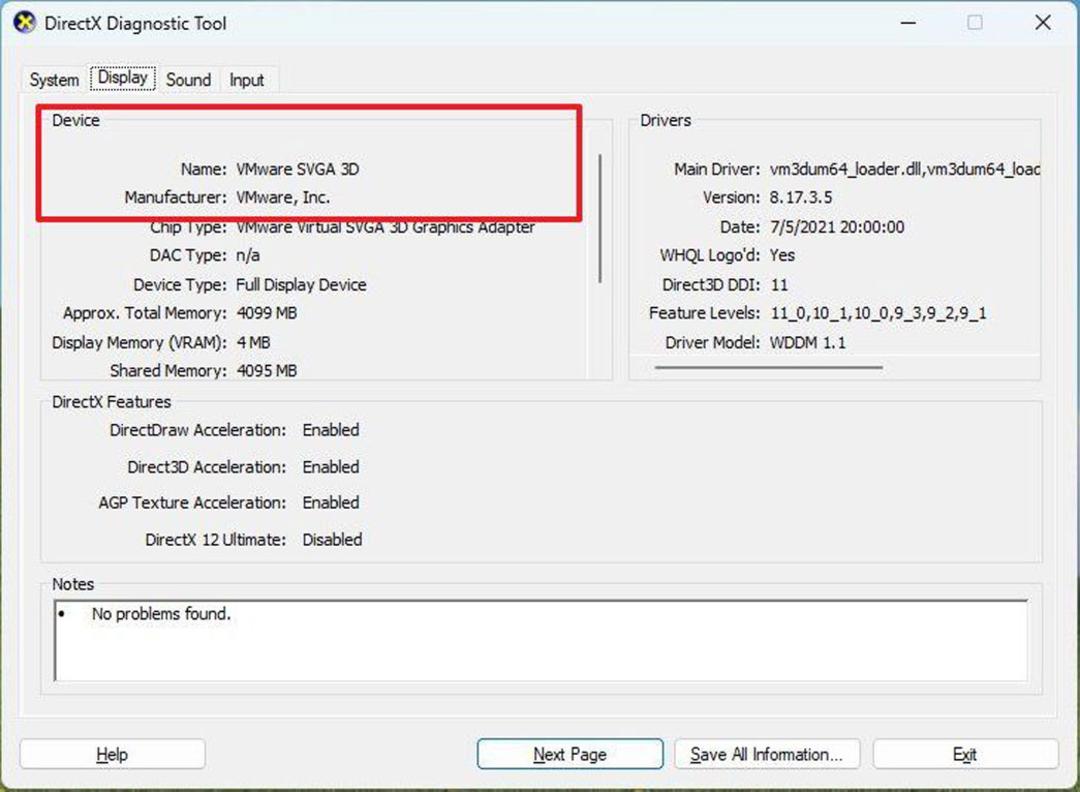Open the System tab

coord(54,80)
